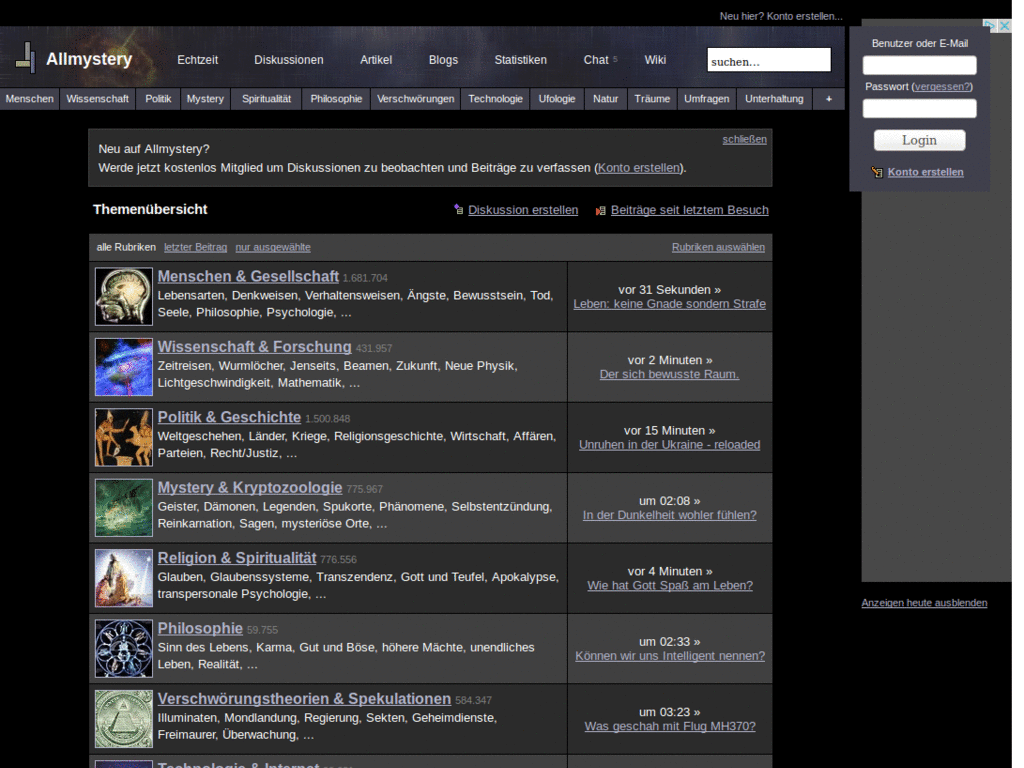The width and height of the screenshot is (1024, 768).
Task: Open the Politik & Geschichte category image
Action: tap(124, 437)
